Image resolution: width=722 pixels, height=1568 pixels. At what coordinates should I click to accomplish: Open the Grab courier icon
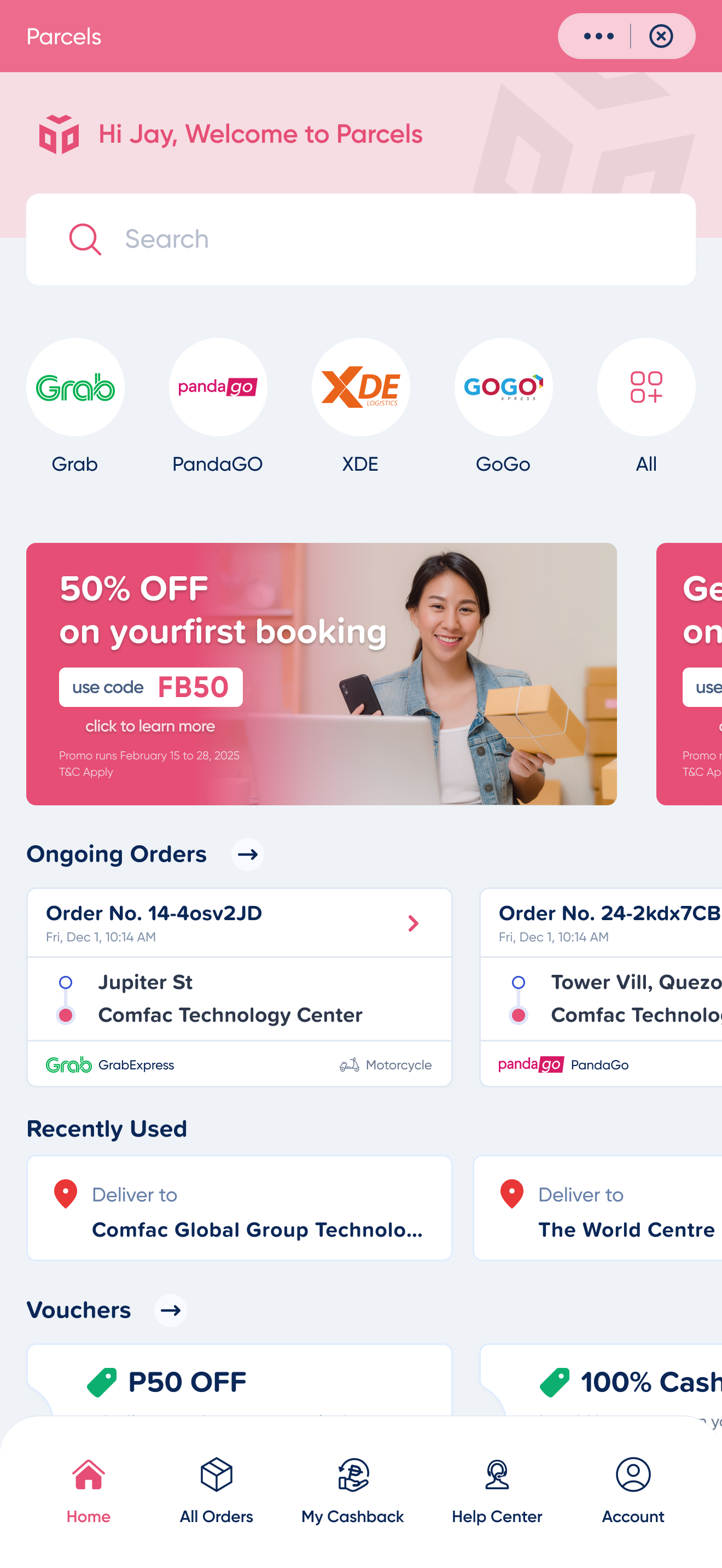pyautogui.click(x=75, y=387)
